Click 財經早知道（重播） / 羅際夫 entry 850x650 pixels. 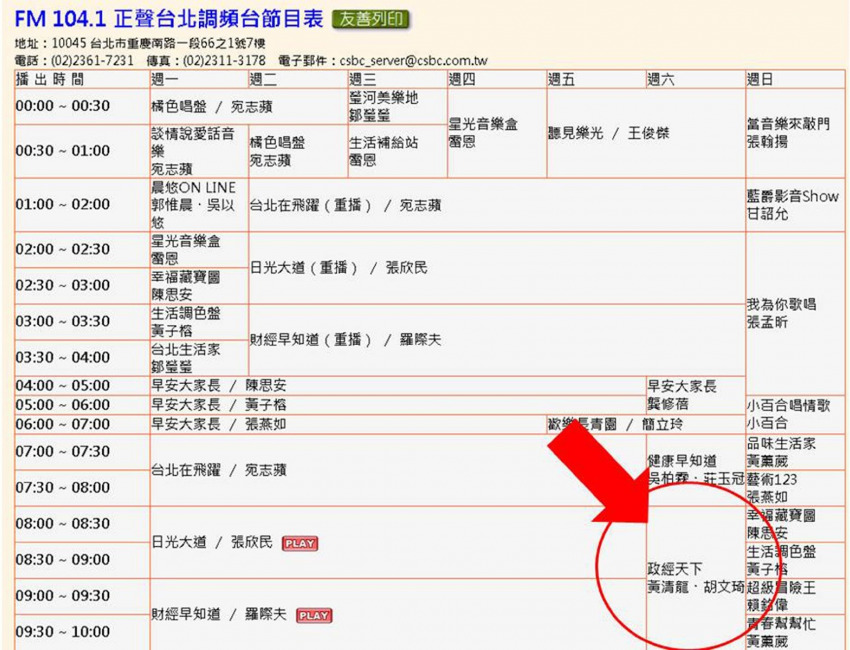coord(345,340)
